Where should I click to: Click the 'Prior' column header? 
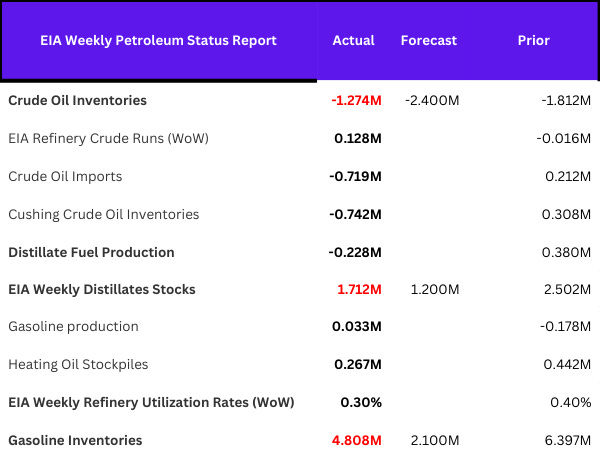click(x=533, y=41)
